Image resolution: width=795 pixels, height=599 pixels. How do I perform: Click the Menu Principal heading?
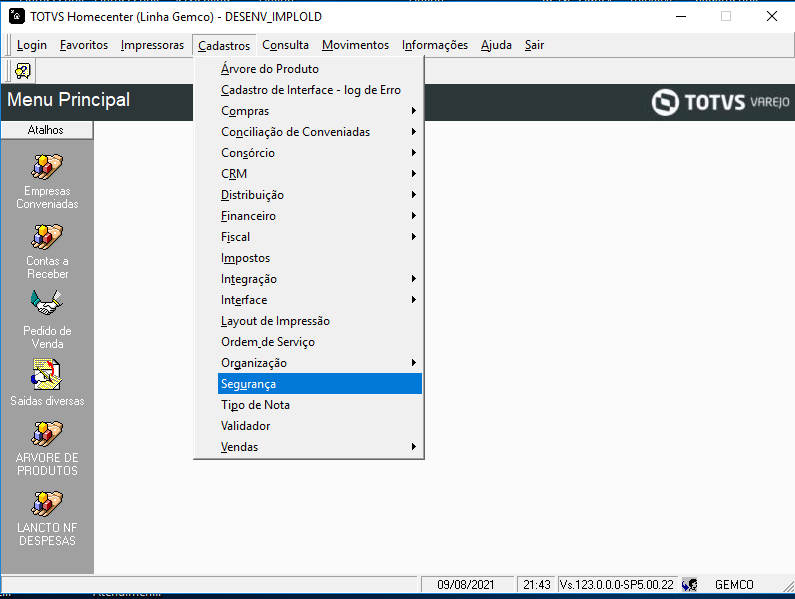(x=68, y=99)
